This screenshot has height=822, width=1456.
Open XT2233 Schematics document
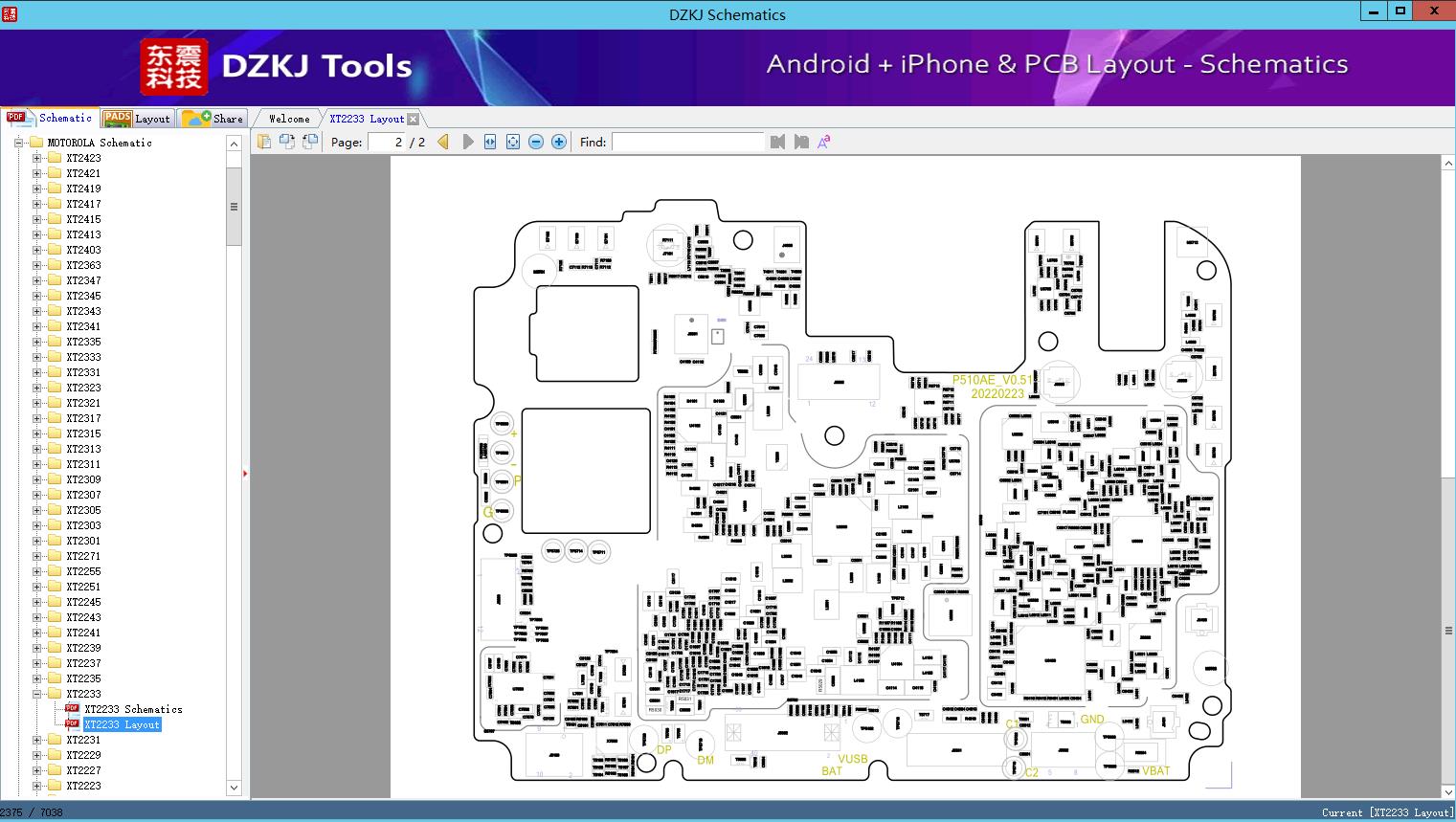(132, 708)
